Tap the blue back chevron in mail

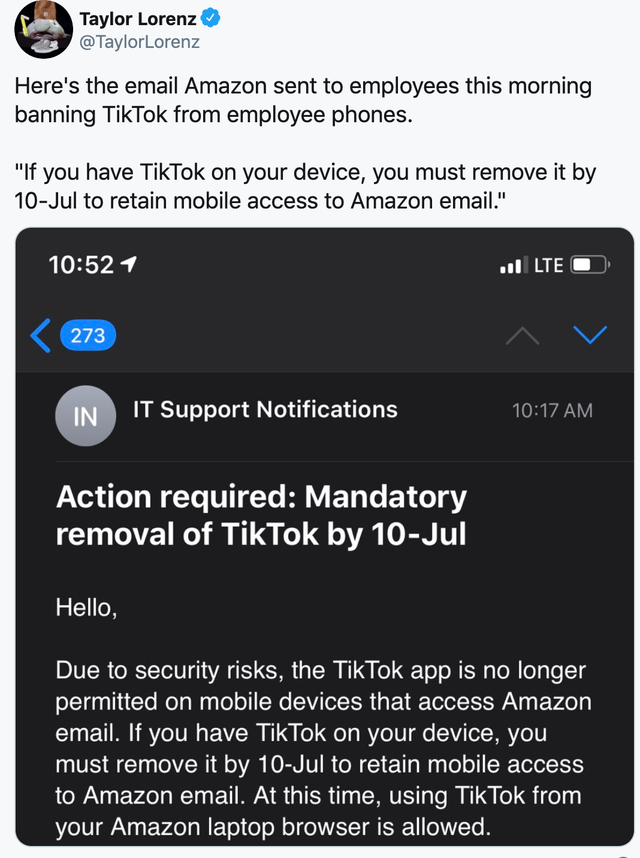tap(41, 335)
